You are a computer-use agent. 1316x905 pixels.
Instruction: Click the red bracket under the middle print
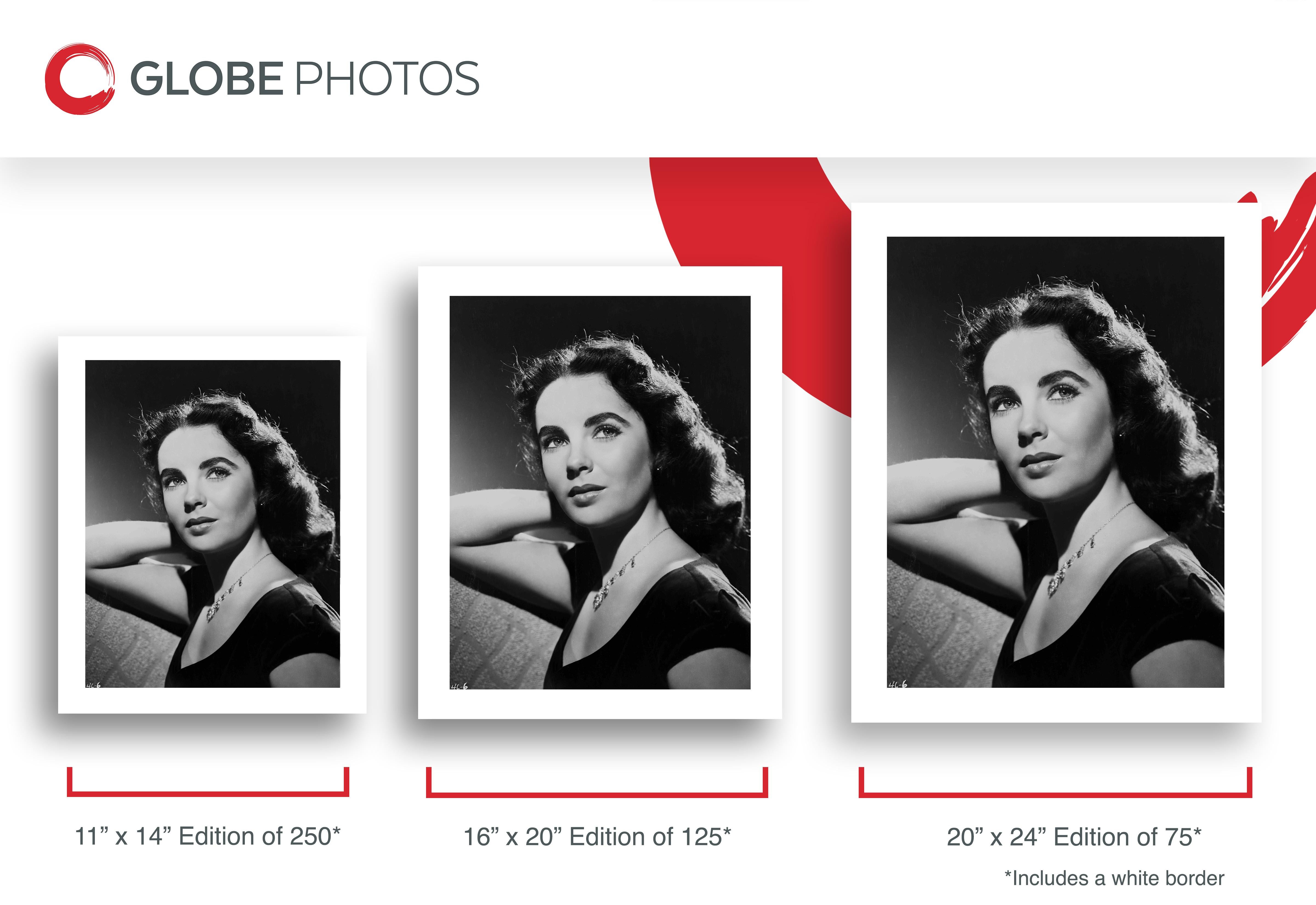point(597,793)
